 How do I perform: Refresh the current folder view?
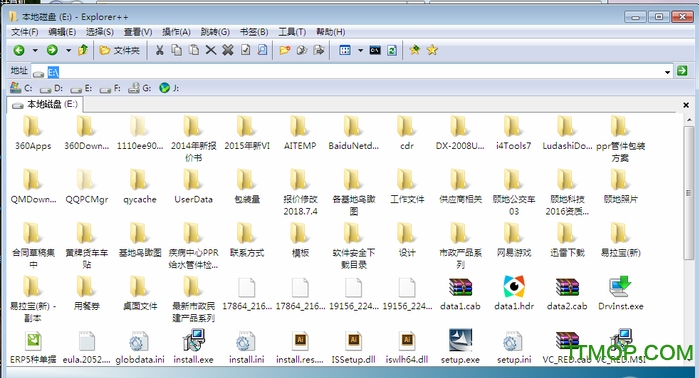[392, 50]
